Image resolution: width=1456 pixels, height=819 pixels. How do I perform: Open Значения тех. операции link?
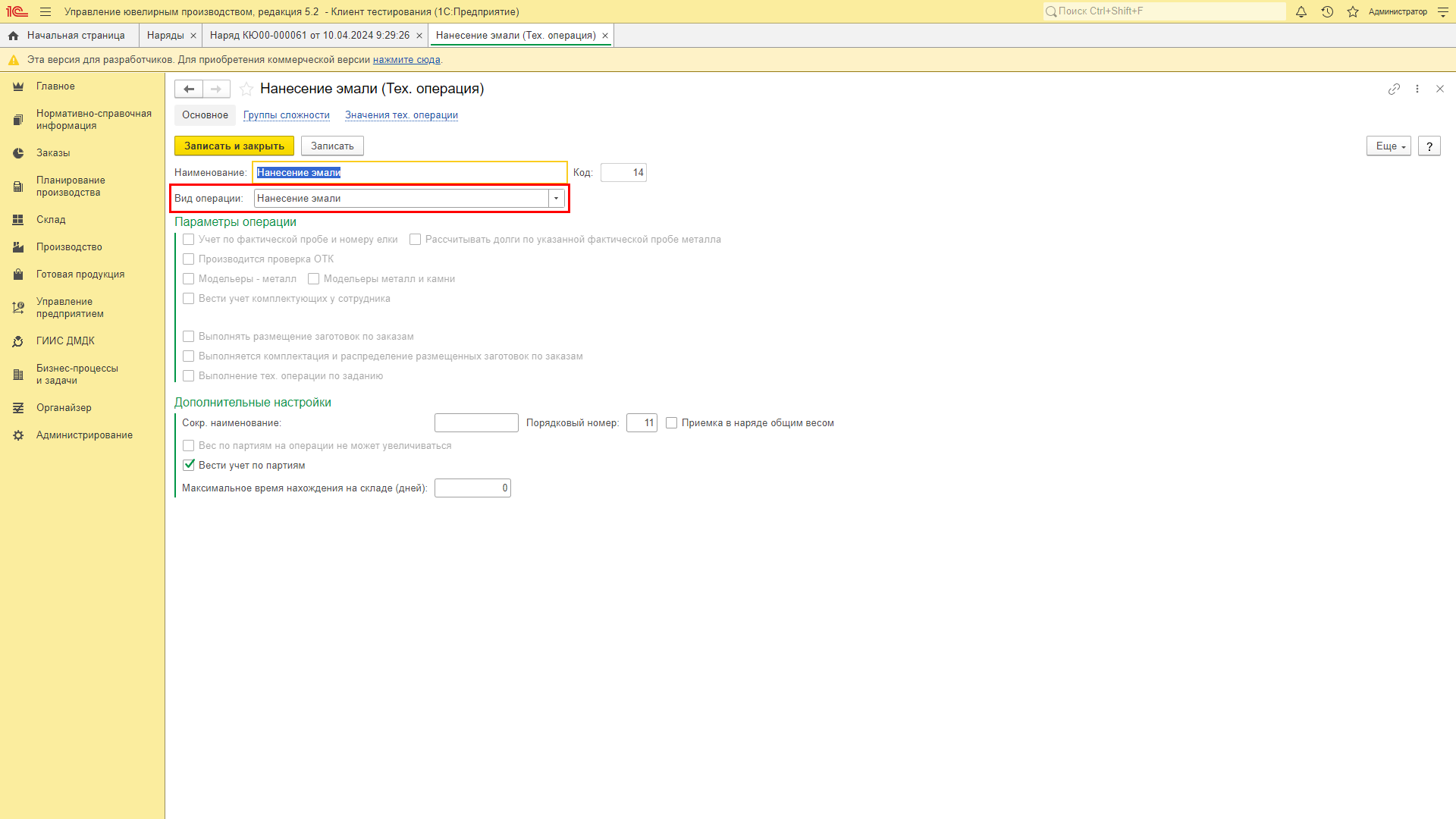(401, 115)
